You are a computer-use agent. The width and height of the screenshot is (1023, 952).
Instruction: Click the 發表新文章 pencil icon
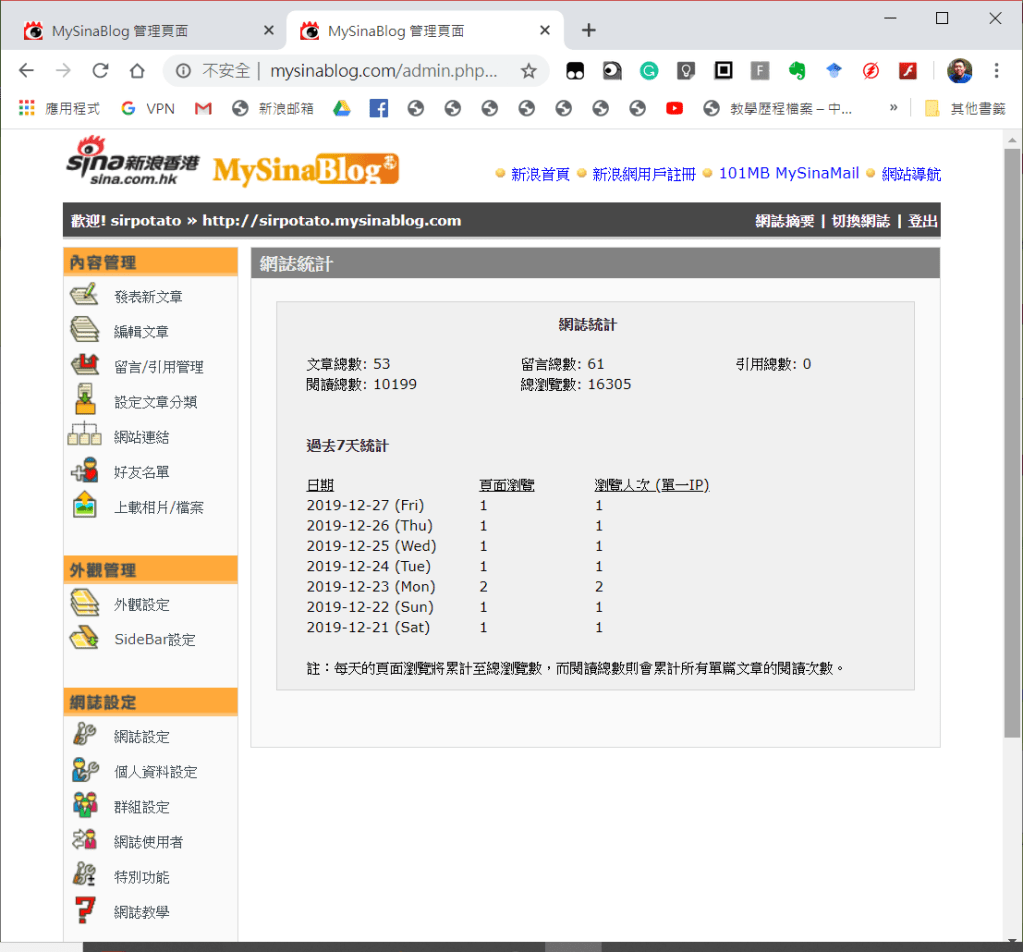[x=84, y=296]
